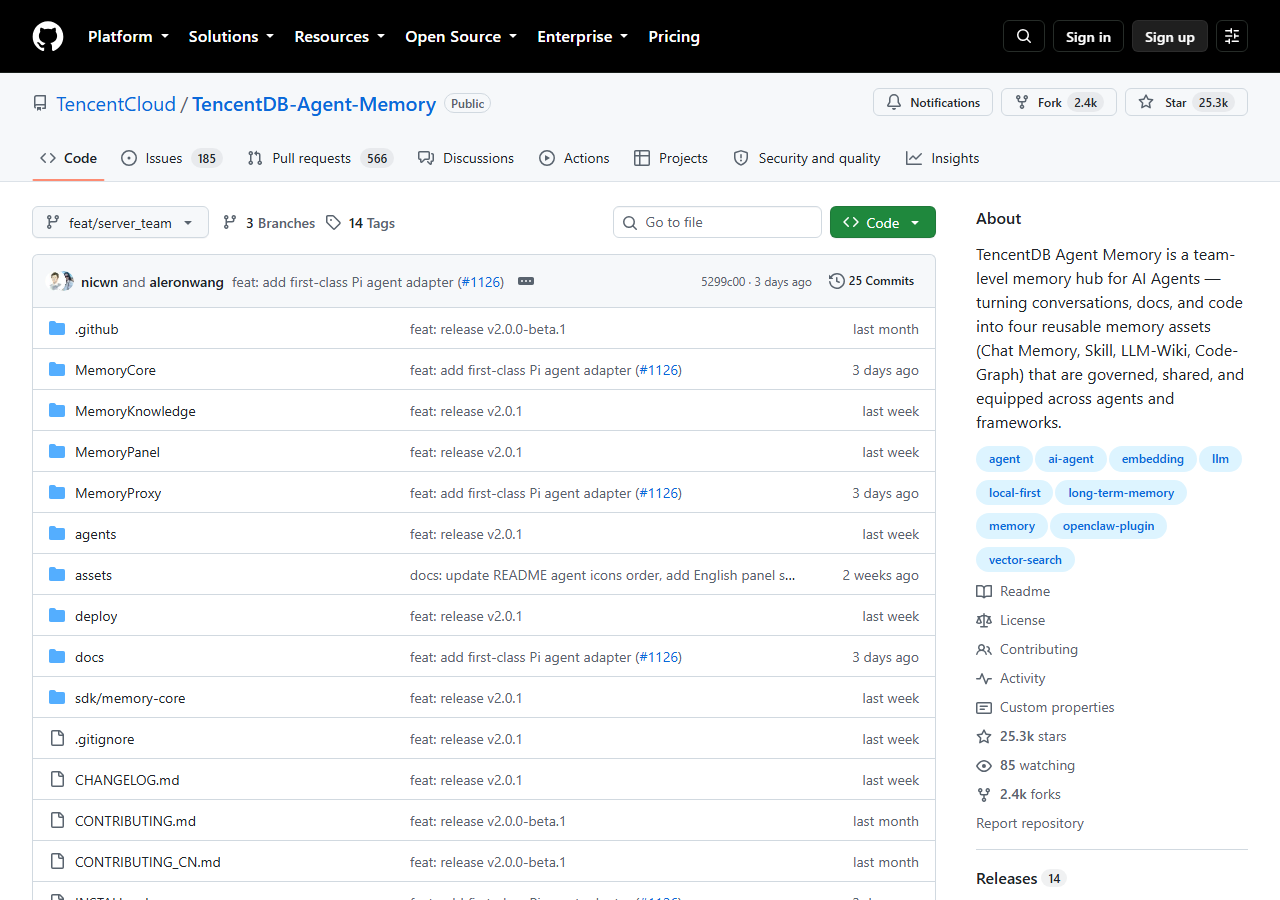
Task: Select the vector-search topic tag
Action: tap(1025, 559)
